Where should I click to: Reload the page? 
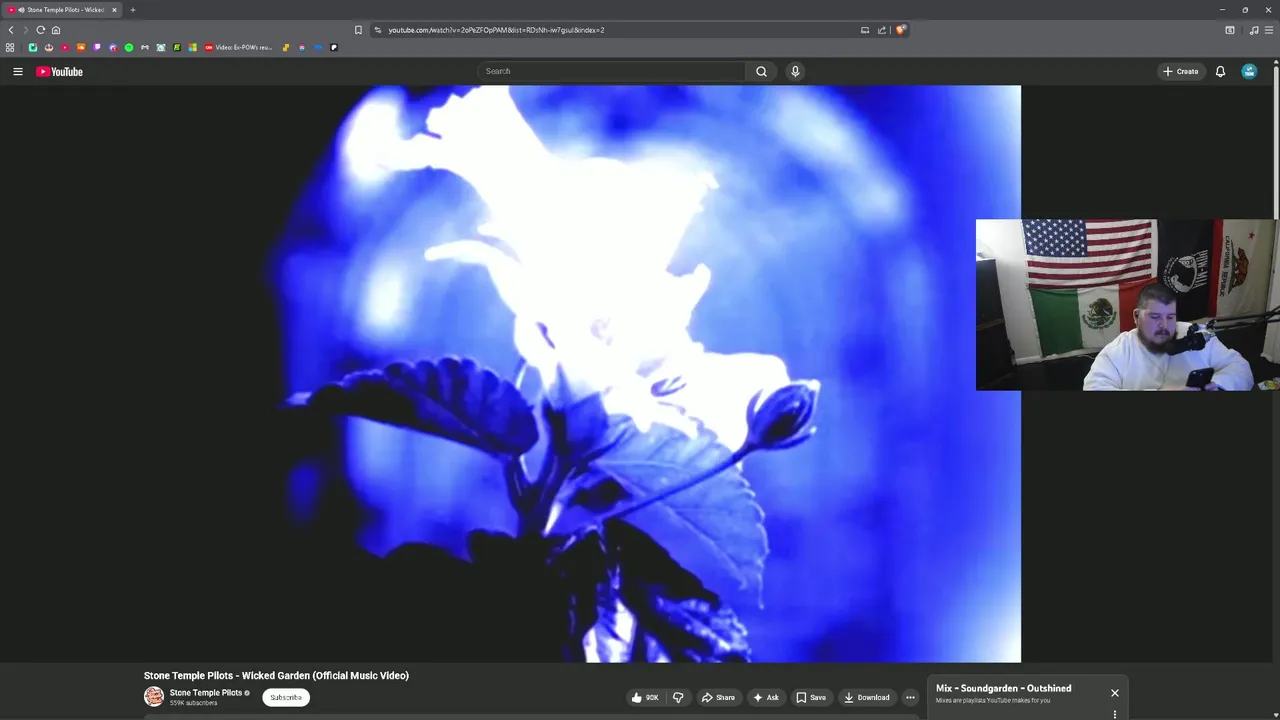(40, 30)
